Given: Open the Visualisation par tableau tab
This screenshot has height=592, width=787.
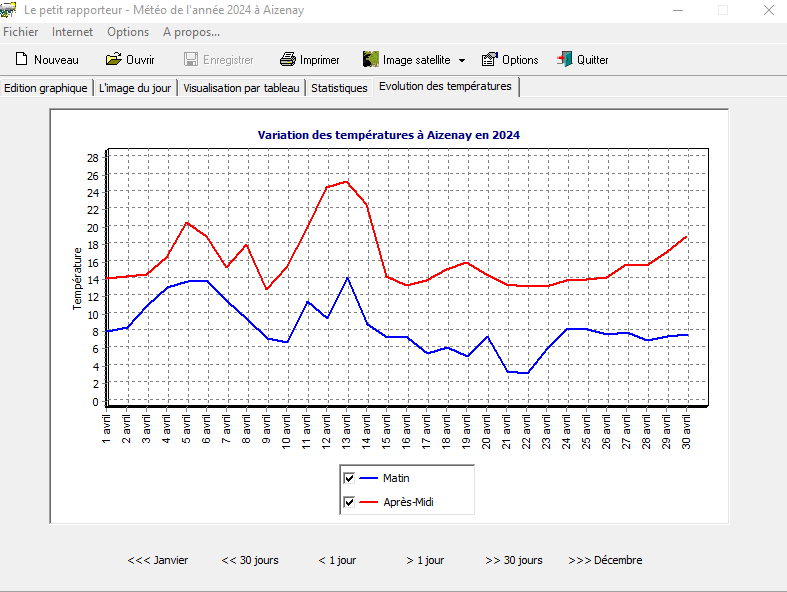Looking at the screenshot, I should coord(241,88).
